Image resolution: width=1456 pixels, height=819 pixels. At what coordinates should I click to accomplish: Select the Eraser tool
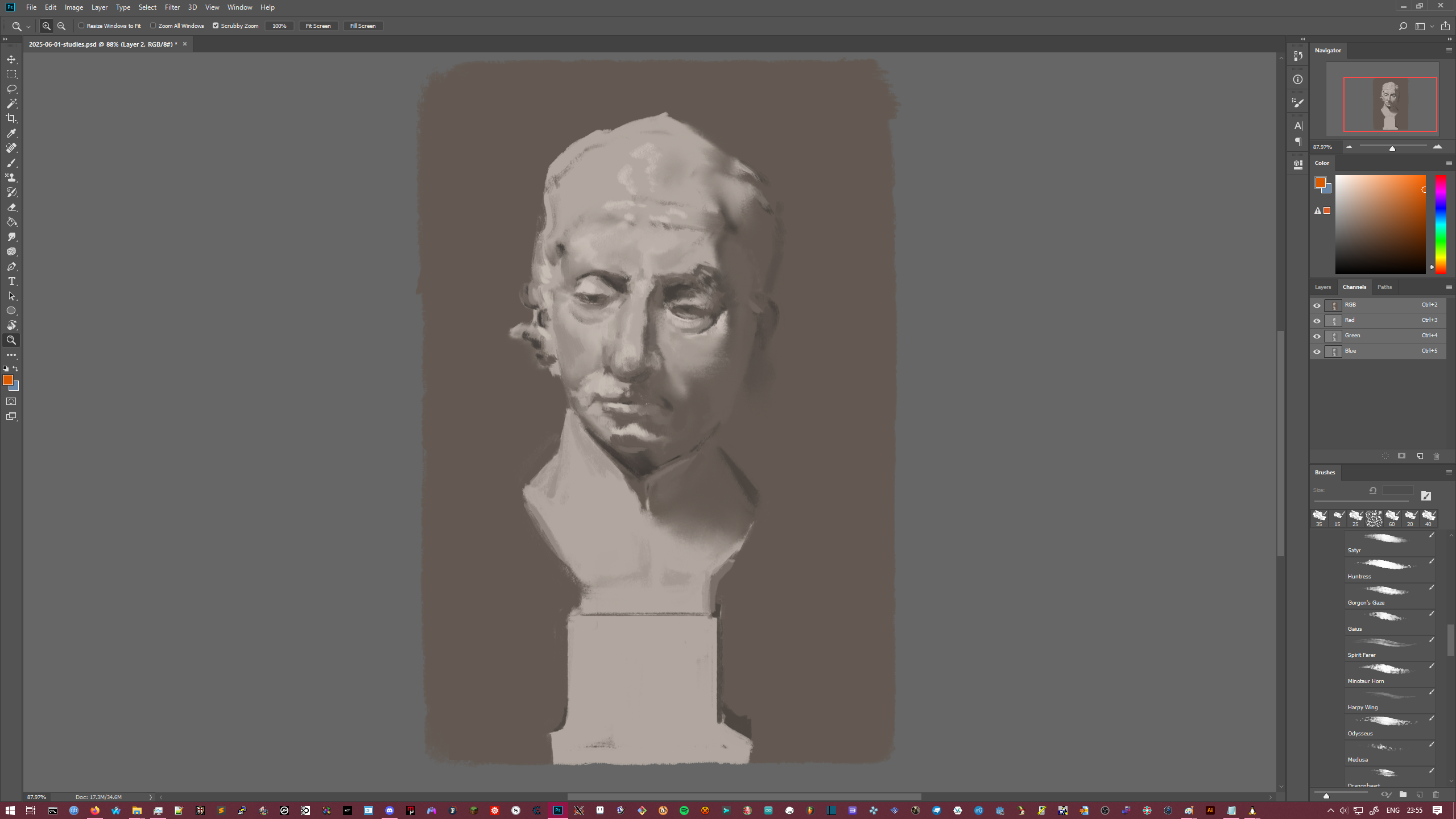point(11,207)
